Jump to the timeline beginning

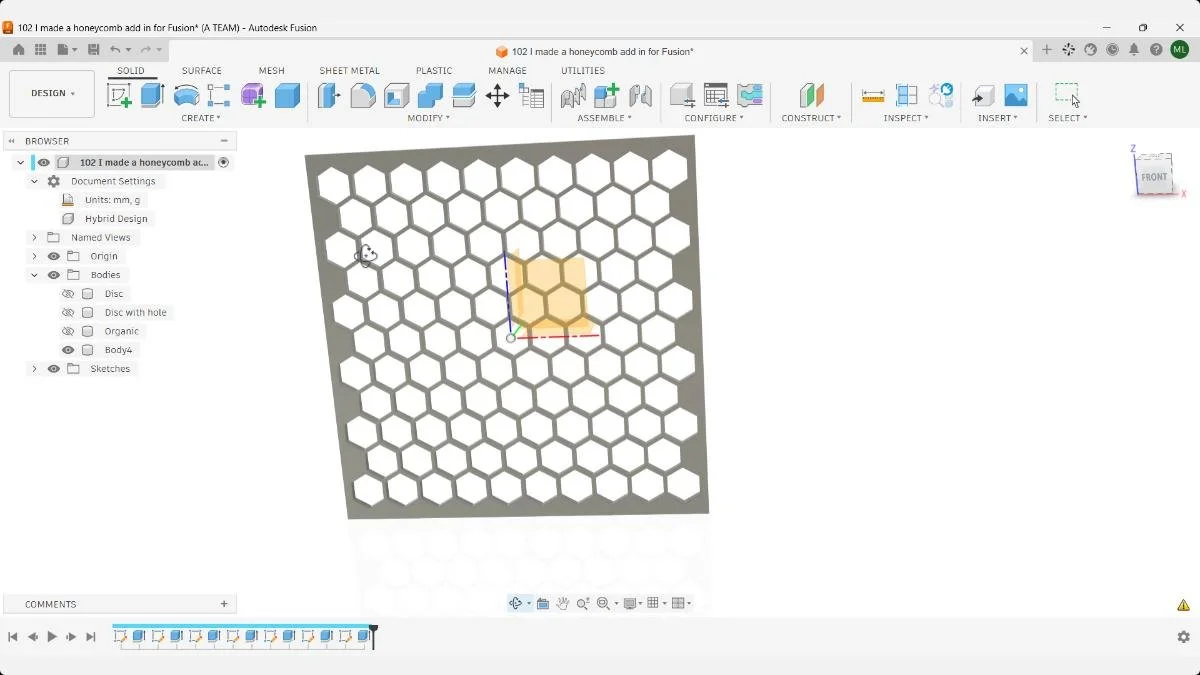point(13,637)
